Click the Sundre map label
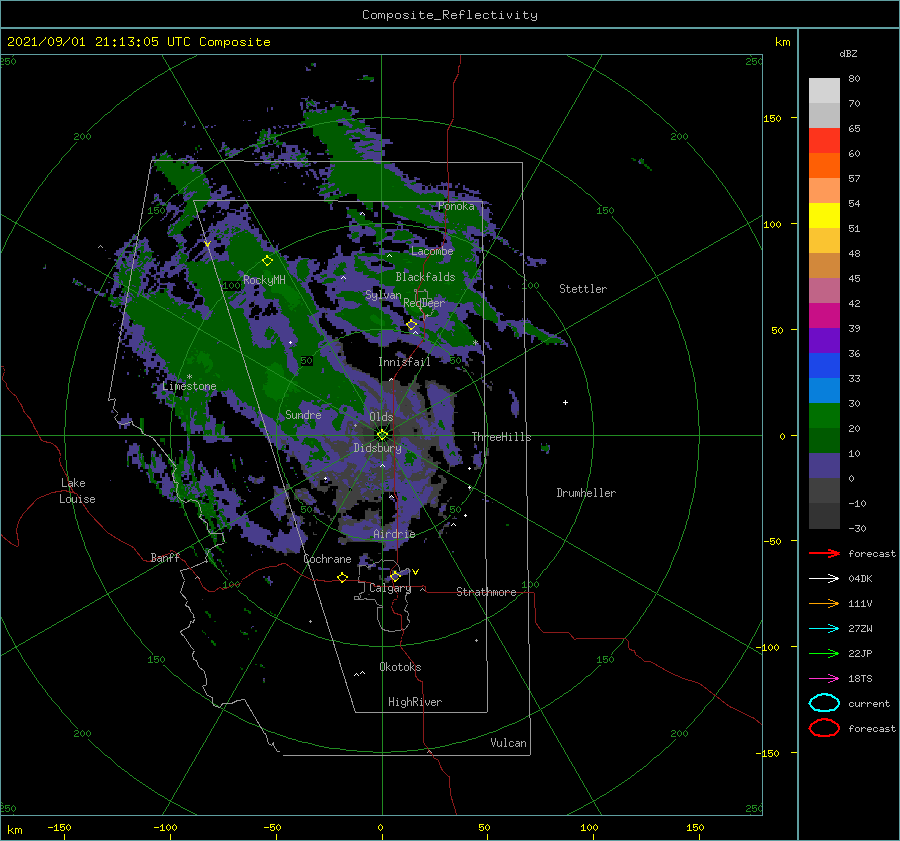This screenshot has height=841, width=900. 303,414
